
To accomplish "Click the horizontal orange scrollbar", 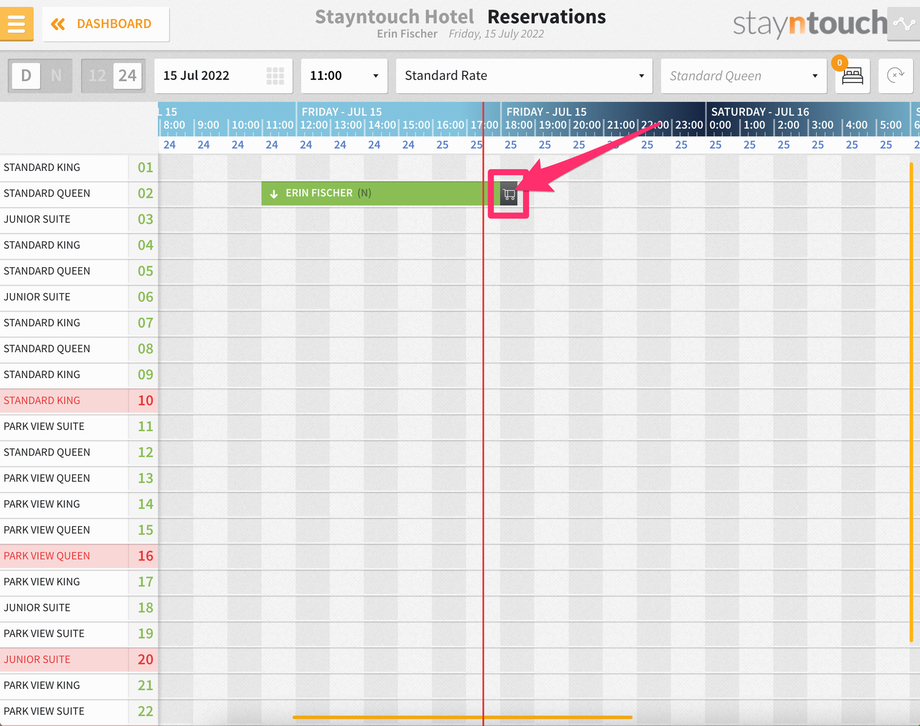I will [x=462, y=717].
